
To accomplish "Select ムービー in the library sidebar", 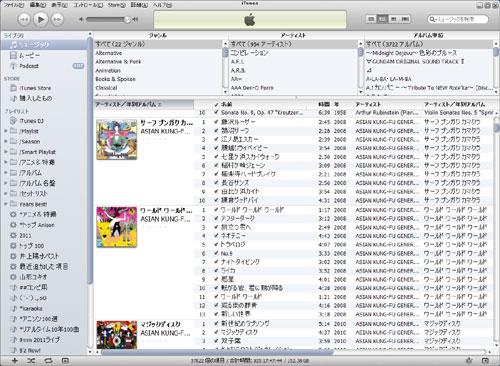I will (44, 55).
